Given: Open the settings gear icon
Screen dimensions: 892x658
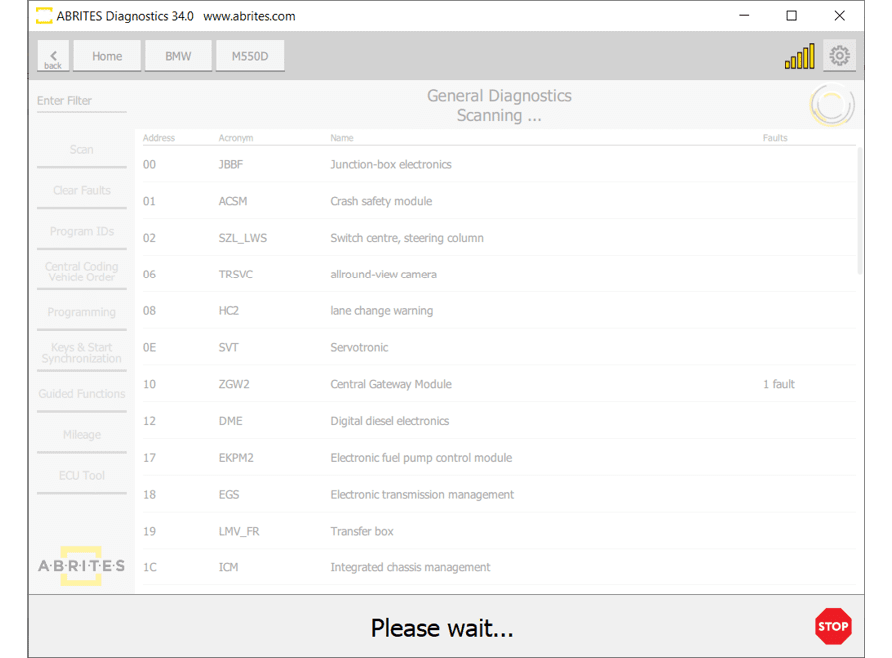Looking at the screenshot, I should (839, 56).
